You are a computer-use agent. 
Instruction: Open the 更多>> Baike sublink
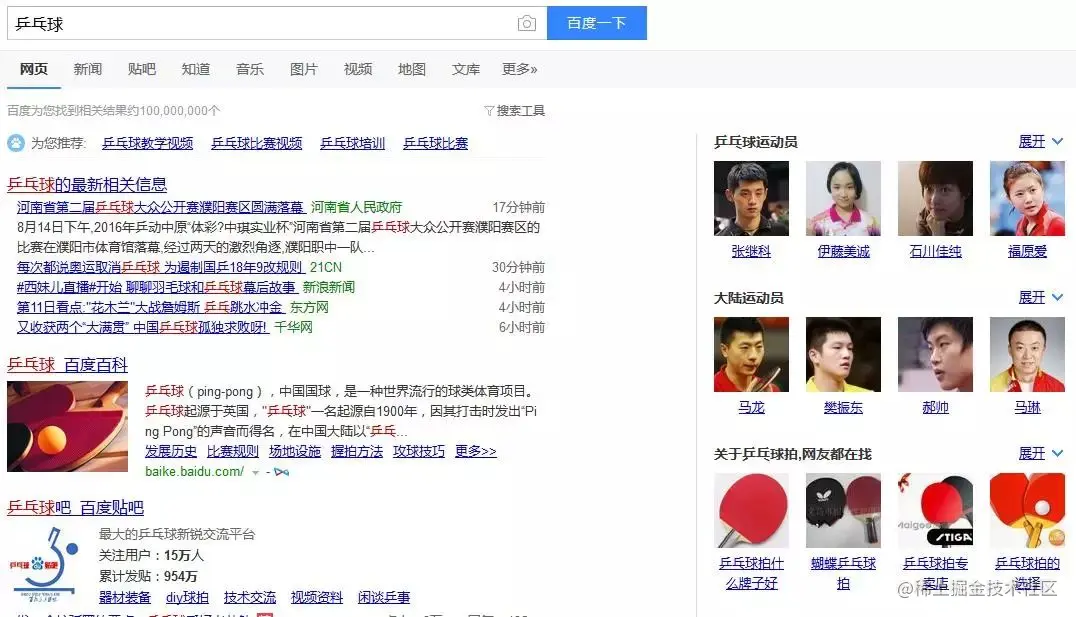point(476,451)
